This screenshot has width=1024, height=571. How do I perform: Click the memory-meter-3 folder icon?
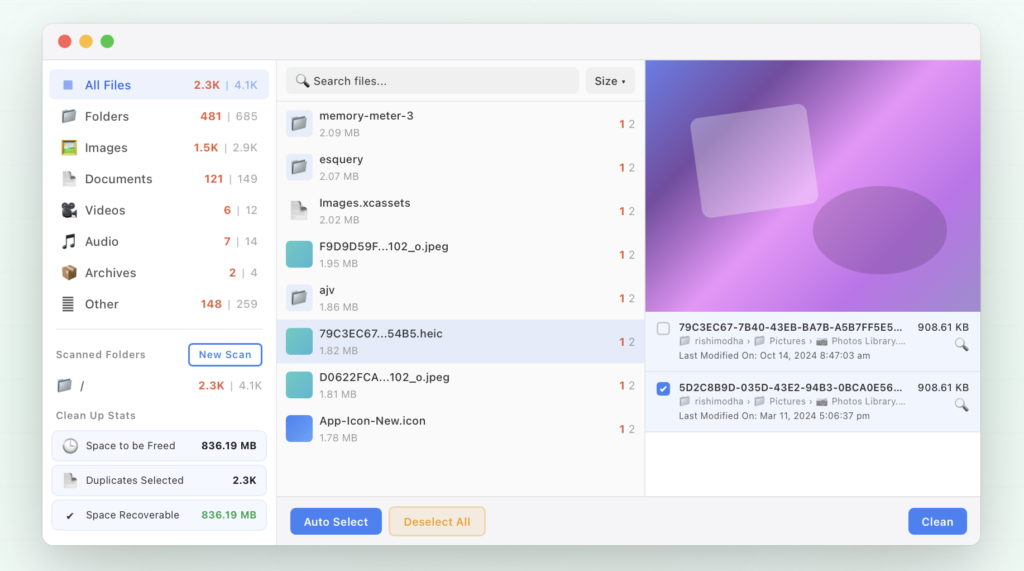click(299, 123)
